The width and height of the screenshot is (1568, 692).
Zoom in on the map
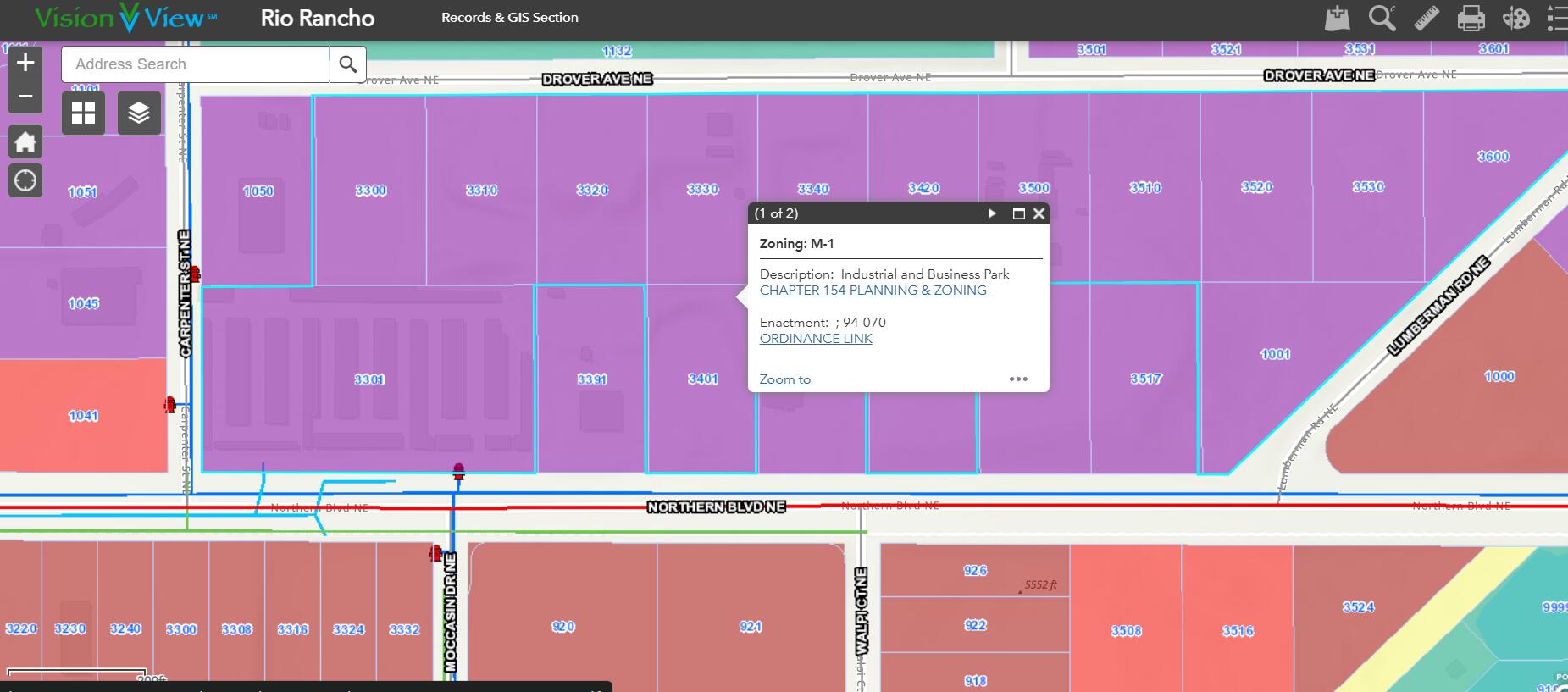coord(25,62)
